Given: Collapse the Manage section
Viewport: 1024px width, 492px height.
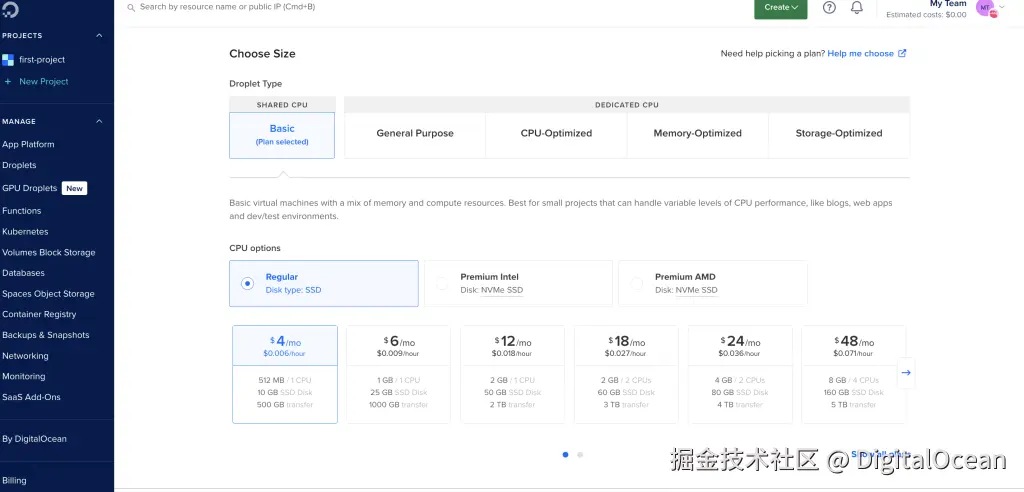Looking at the screenshot, I should (x=99, y=122).
